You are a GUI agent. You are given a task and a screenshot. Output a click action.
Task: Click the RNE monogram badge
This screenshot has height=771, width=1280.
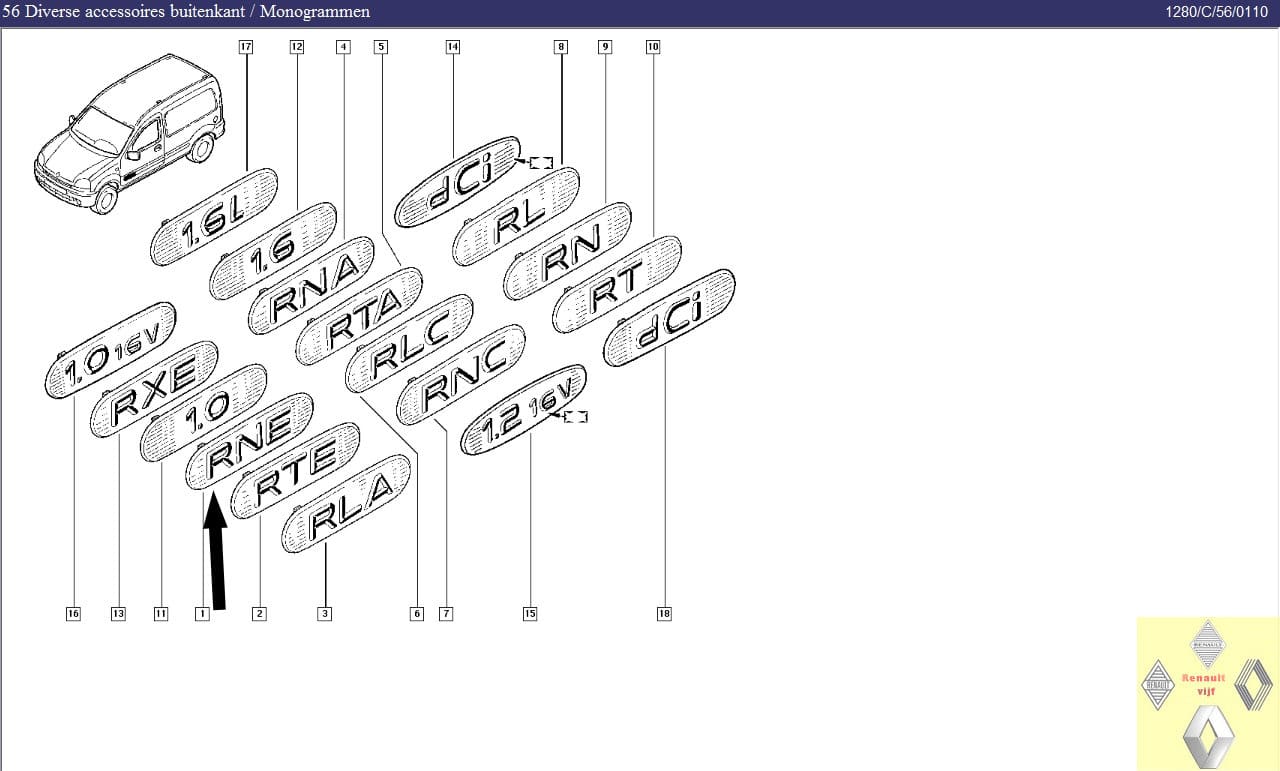point(250,442)
